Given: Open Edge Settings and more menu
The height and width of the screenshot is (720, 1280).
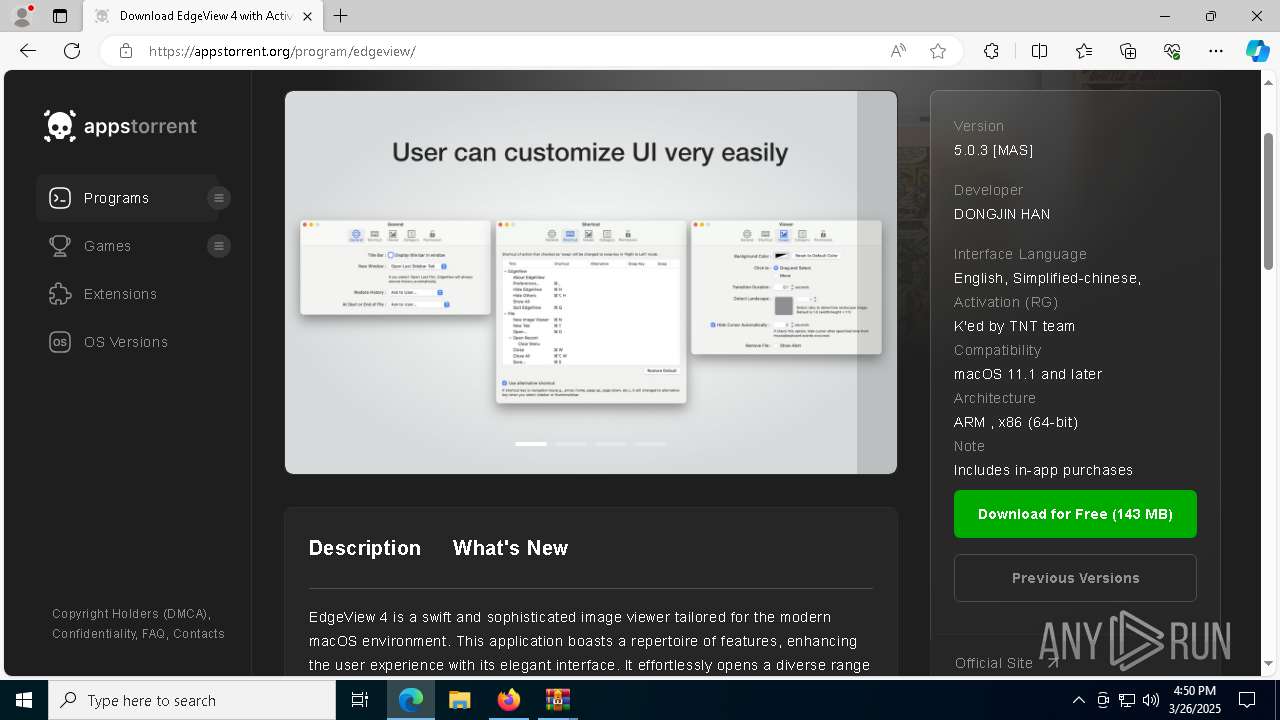Looking at the screenshot, I should coord(1216,51).
